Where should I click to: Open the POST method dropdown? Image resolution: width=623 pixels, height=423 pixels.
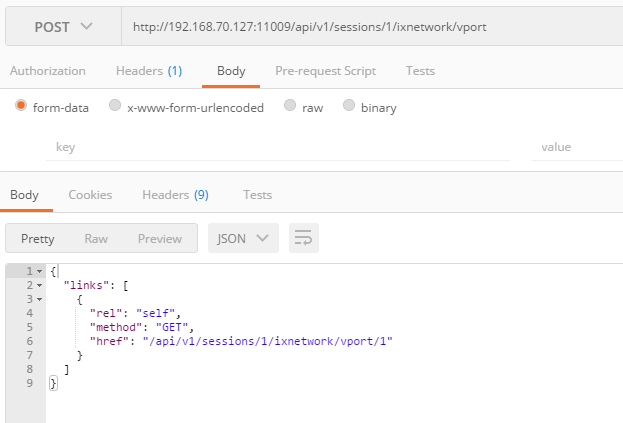click(x=63, y=26)
